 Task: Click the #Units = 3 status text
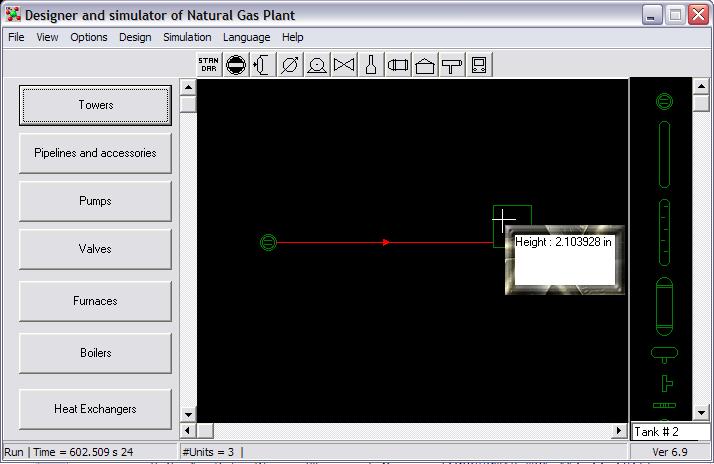(208, 452)
